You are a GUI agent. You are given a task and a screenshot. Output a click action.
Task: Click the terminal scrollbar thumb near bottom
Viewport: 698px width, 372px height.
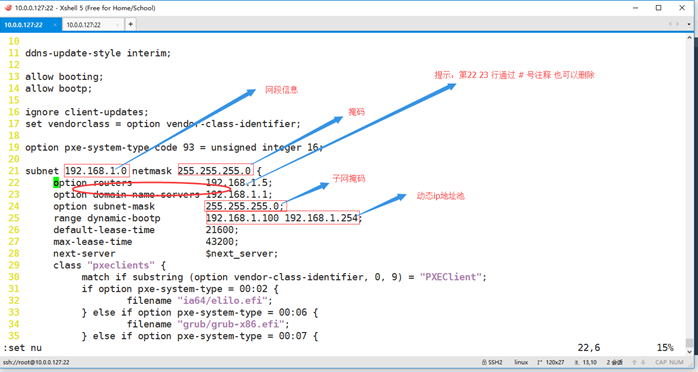pos(689,343)
